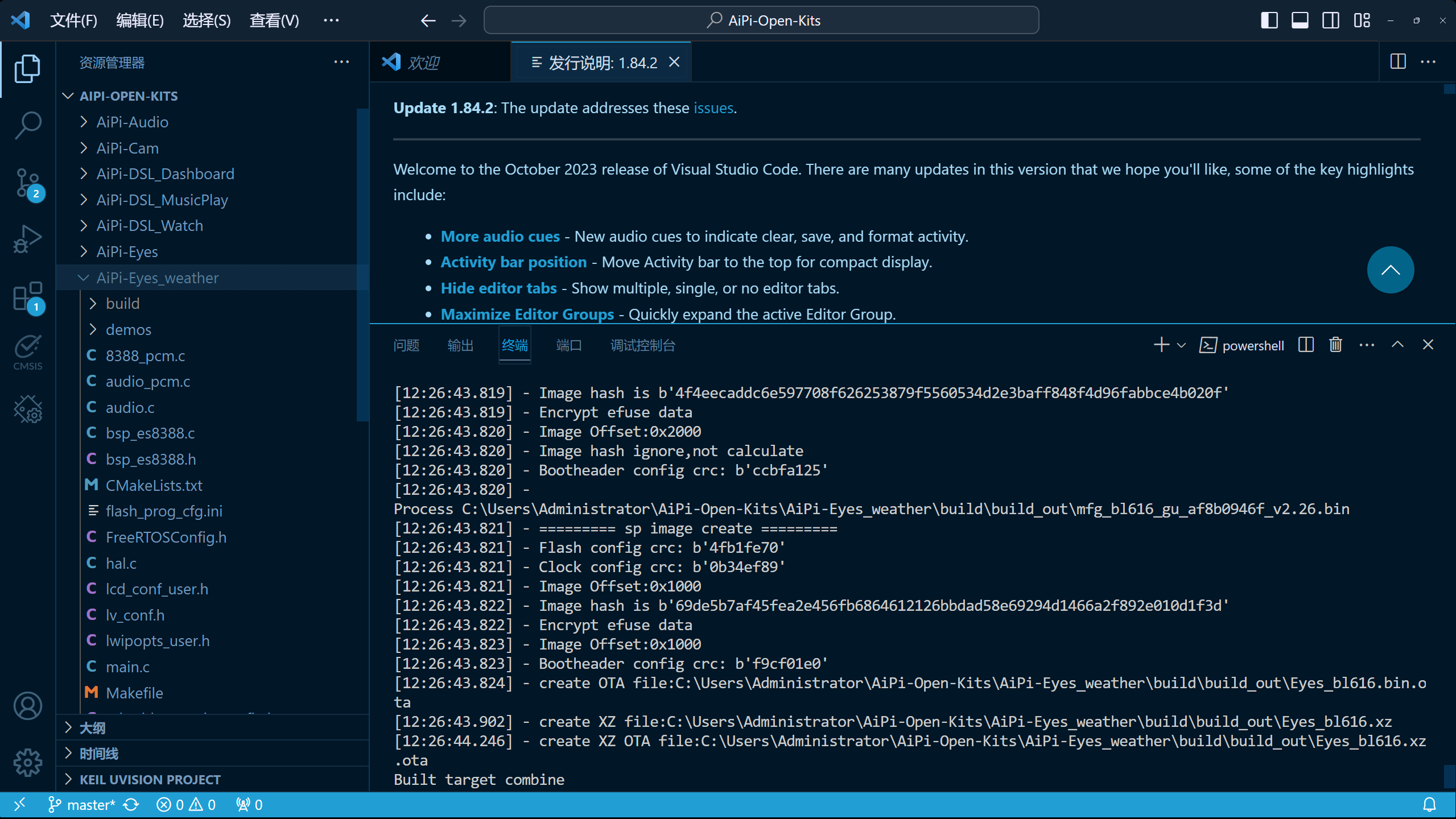
Task: Open the More audio cues link
Action: (500, 236)
